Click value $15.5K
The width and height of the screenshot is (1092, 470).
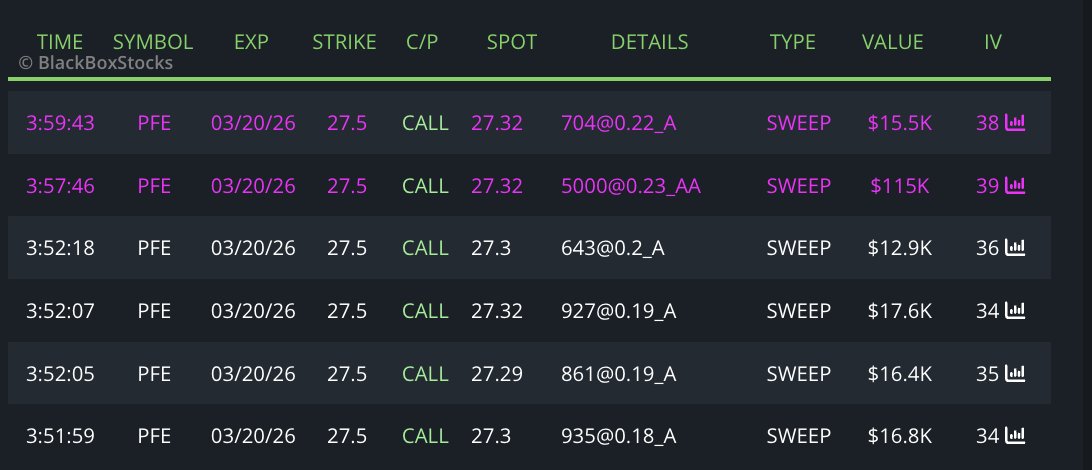pos(900,123)
